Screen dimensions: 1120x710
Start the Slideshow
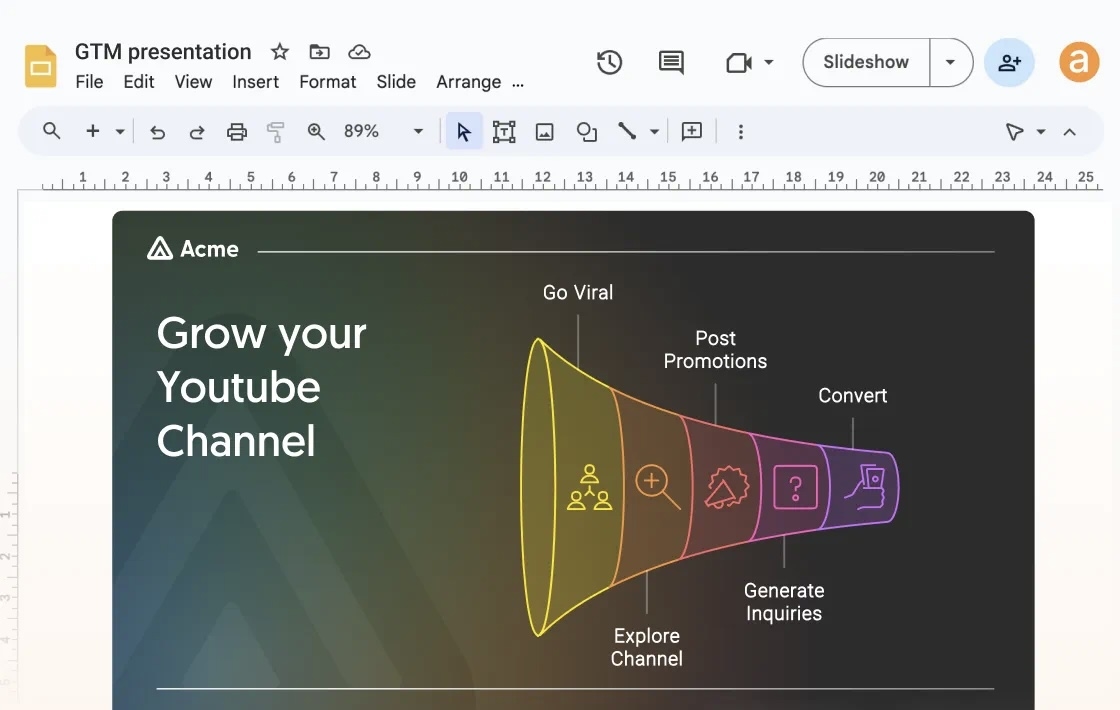tap(866, 62)
